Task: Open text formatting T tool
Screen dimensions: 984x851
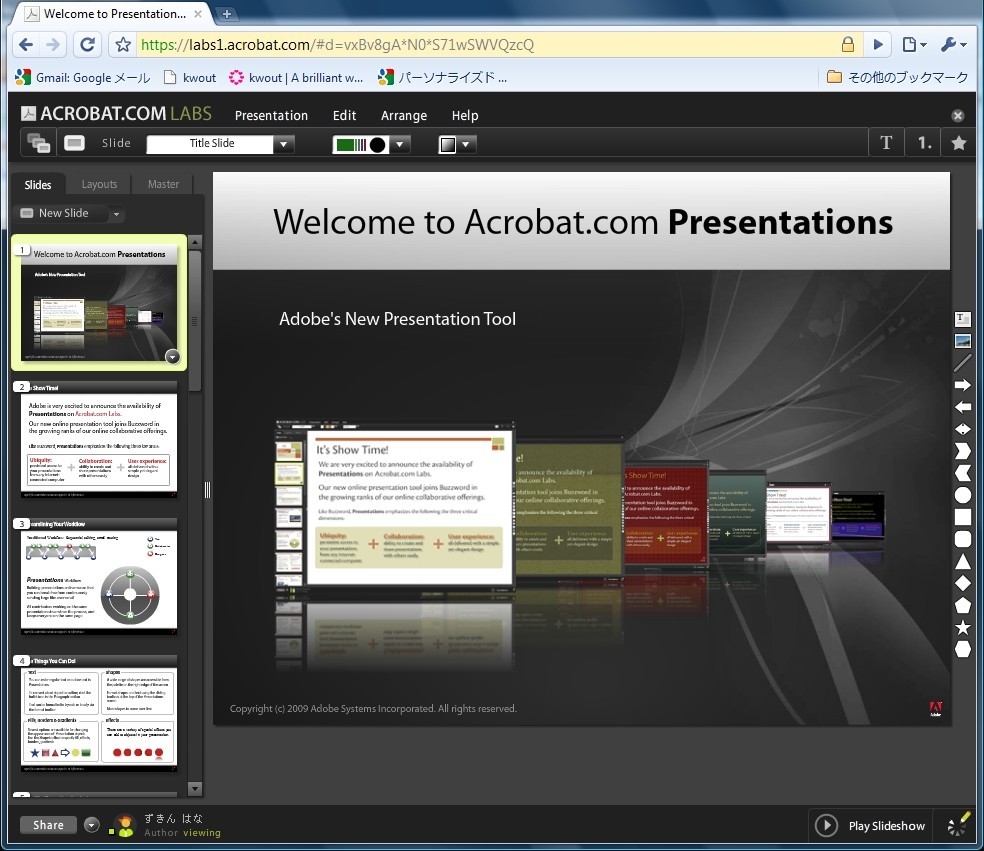Action: point(886,143)
